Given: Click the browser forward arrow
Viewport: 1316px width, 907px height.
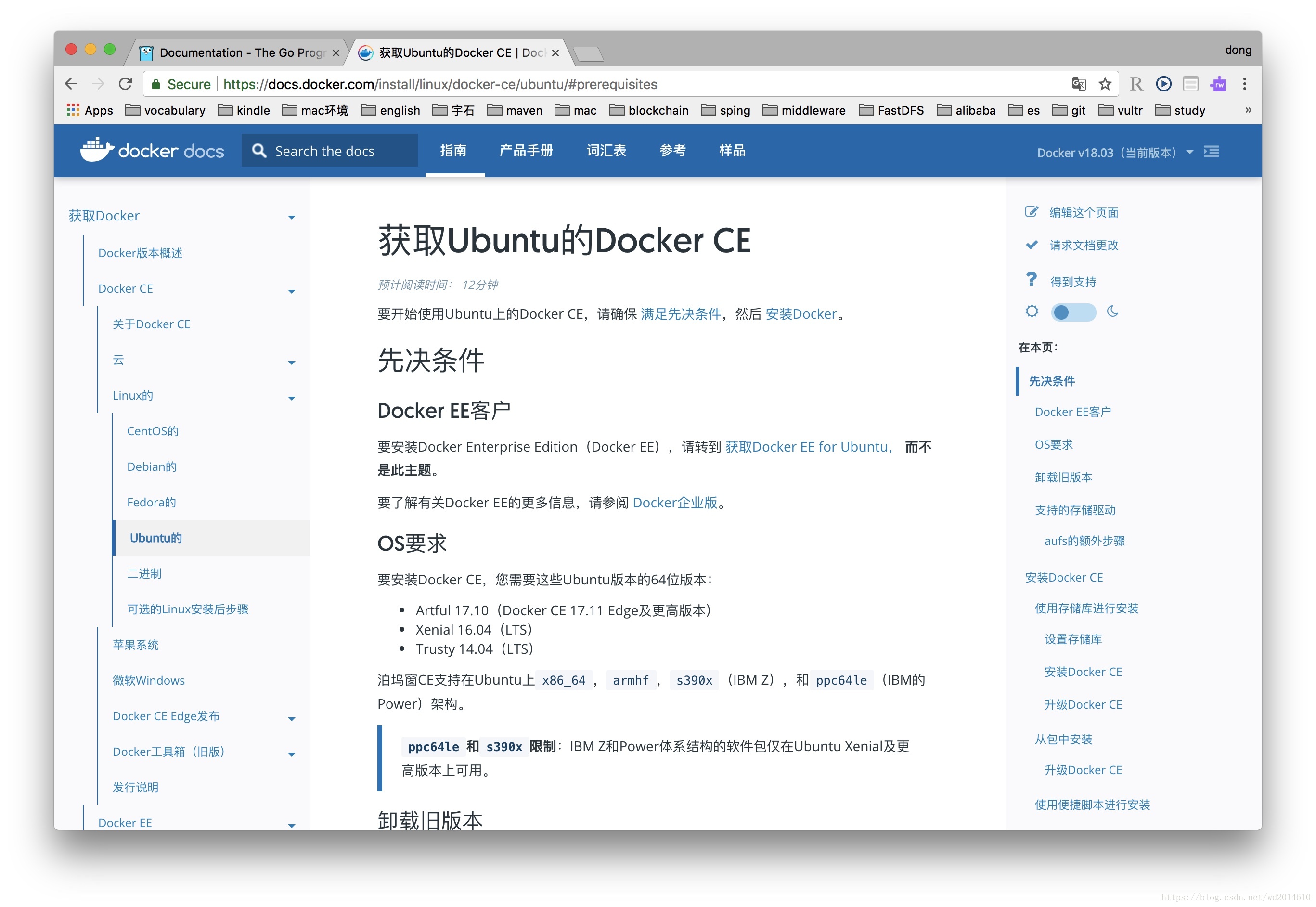Looking at the screenshot, I should (x=98, y=84).
